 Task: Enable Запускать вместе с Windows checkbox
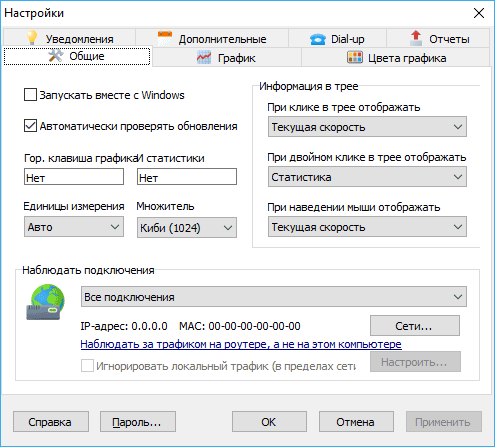click(30, 95)
